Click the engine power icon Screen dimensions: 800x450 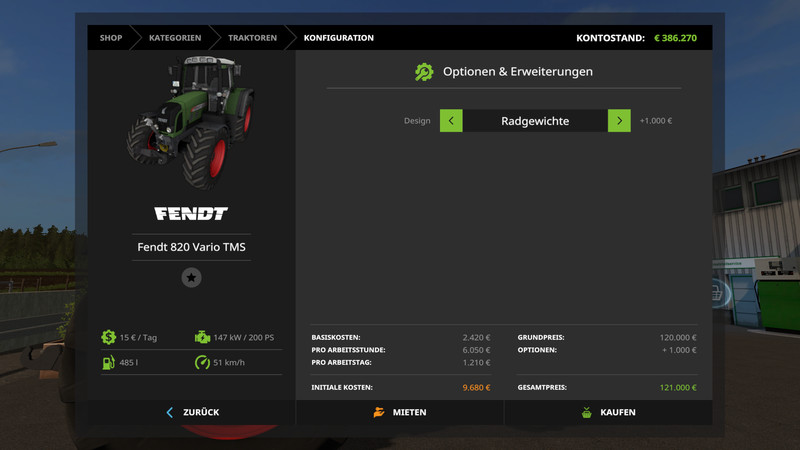click(202, 337)
